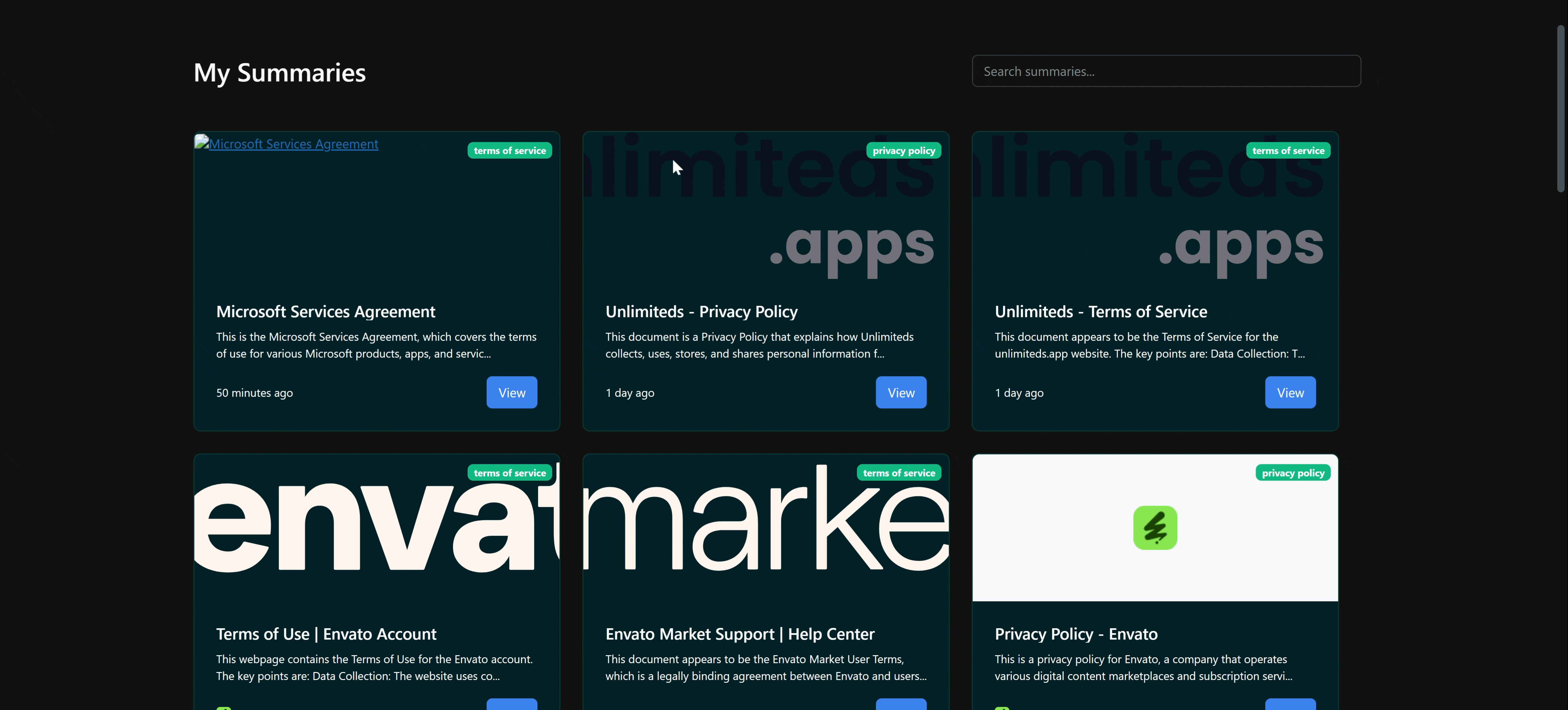Click the Privacy Policy - Envato card's badge
The image size is (1568, 710).
click(1292, 473)
